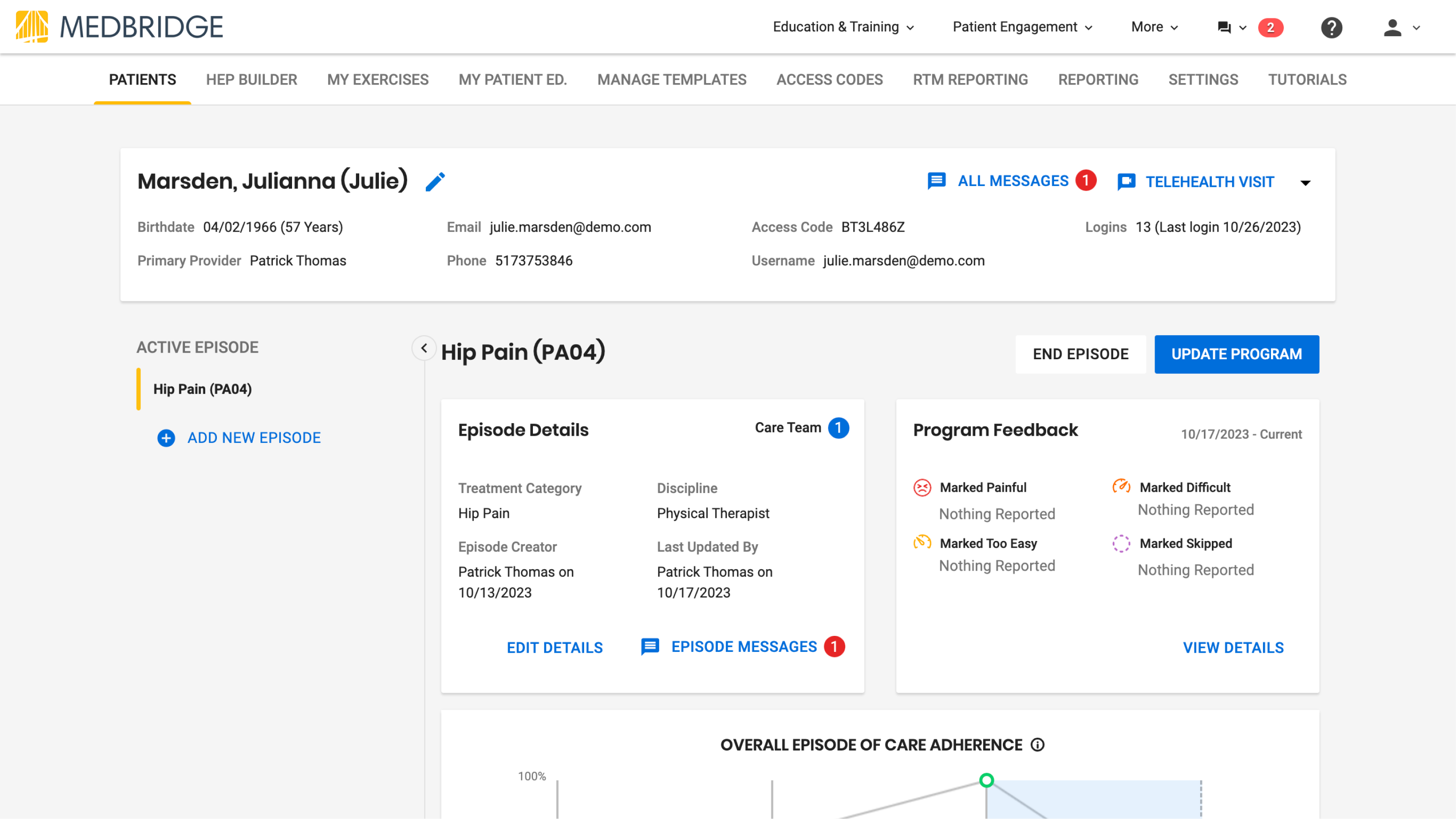The image size is (1456, 819).
Task: Click the patient email julie.marsden@demo.com
Action: pyautogui.click(x=570, y=227)
